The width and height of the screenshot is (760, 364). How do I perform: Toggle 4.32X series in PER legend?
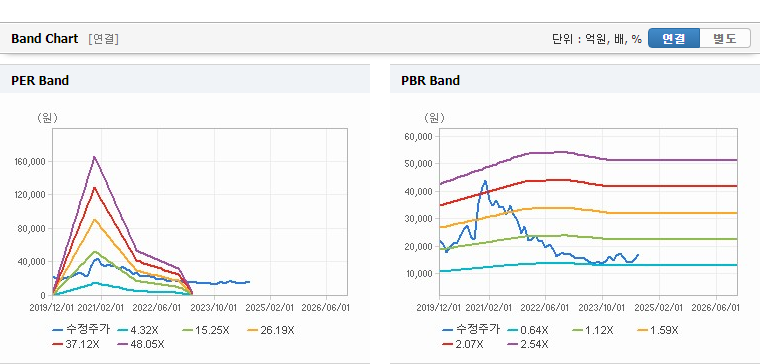(x=139, y=330)
